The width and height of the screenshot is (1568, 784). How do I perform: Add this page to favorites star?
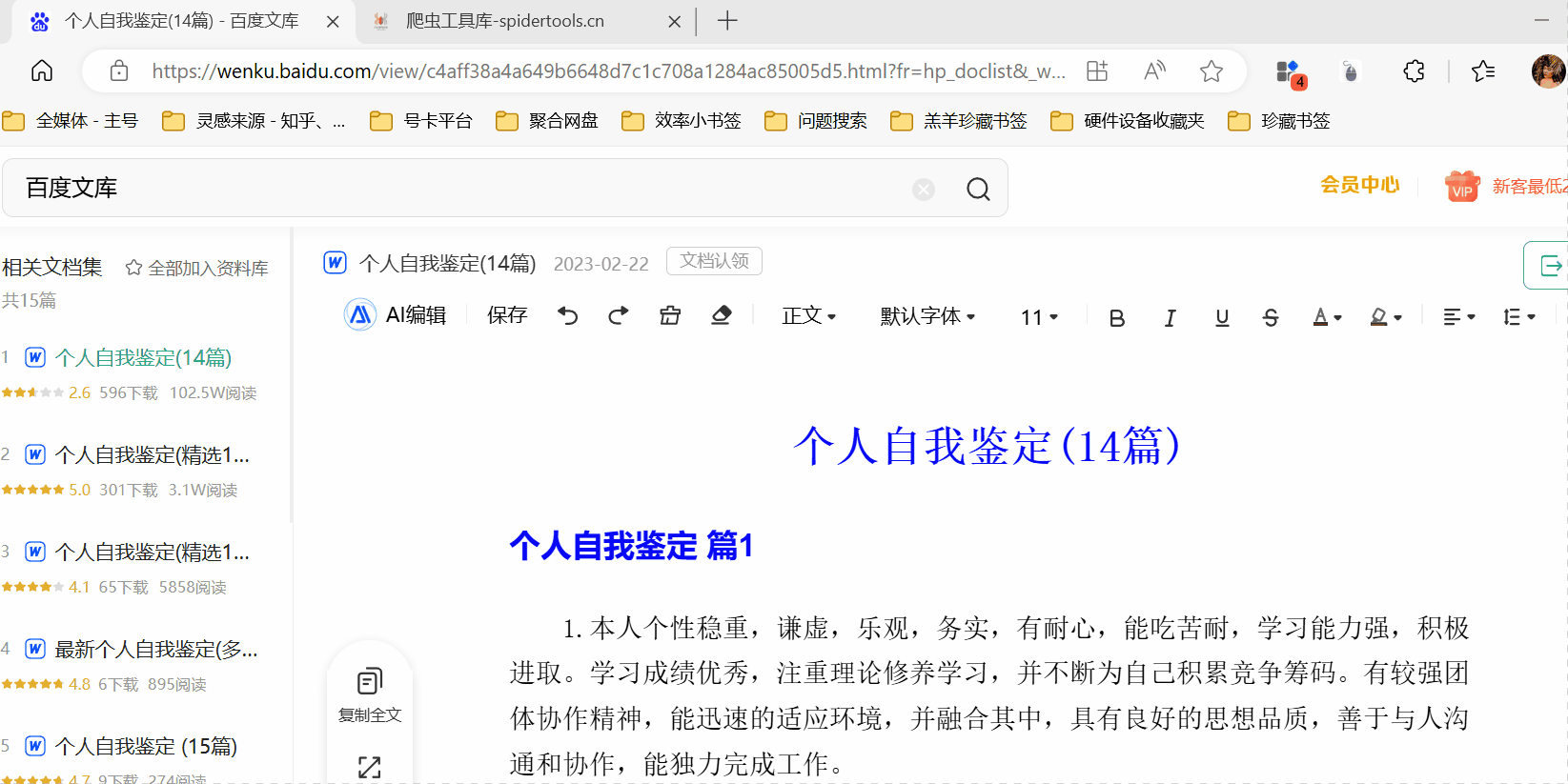click(1212, 70)
